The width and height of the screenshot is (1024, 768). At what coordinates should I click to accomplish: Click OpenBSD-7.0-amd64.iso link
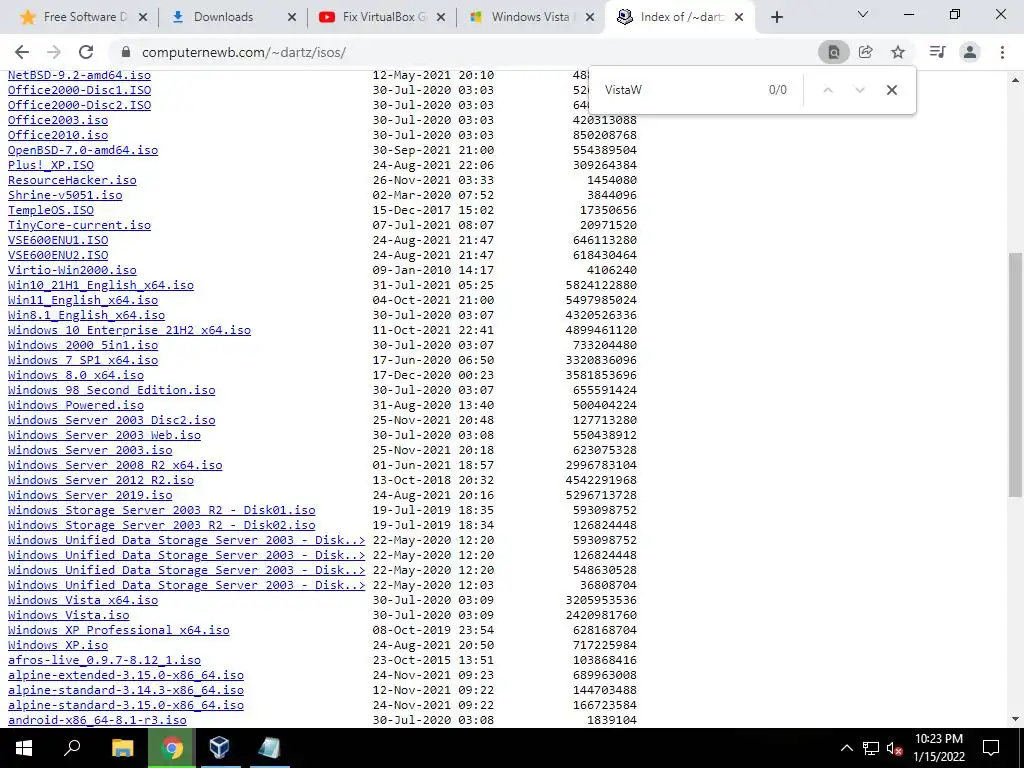point(83,150)
